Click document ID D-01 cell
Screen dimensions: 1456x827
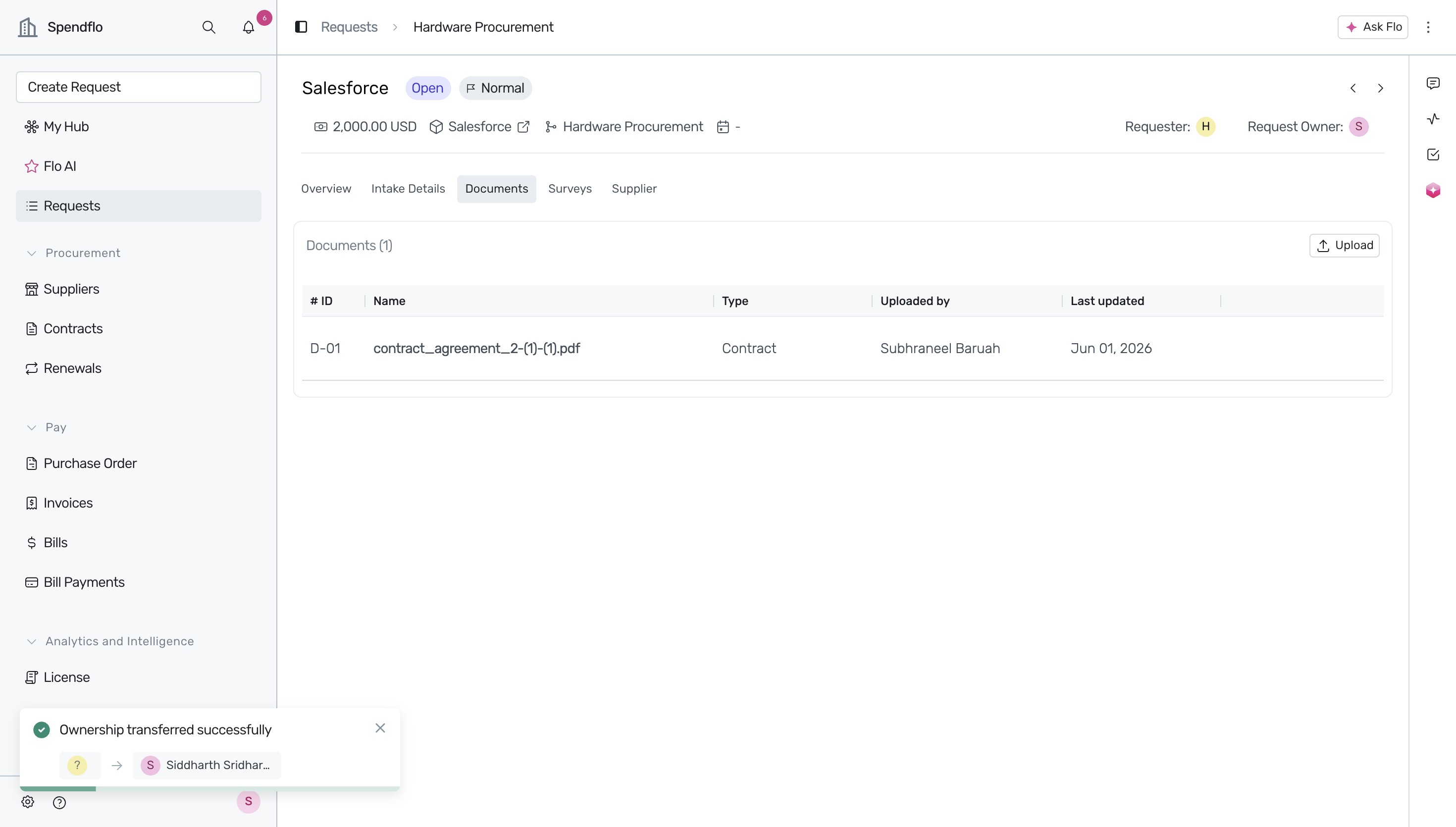325,348
